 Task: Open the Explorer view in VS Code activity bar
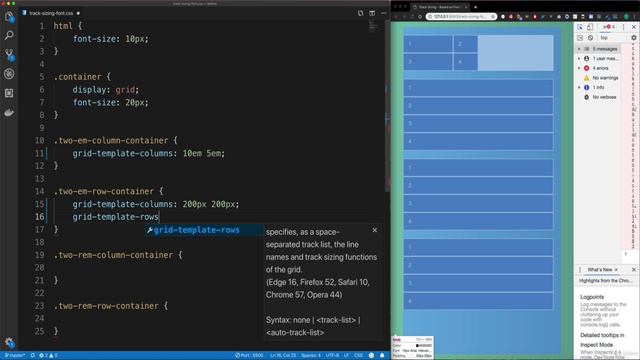coord(9,17)
